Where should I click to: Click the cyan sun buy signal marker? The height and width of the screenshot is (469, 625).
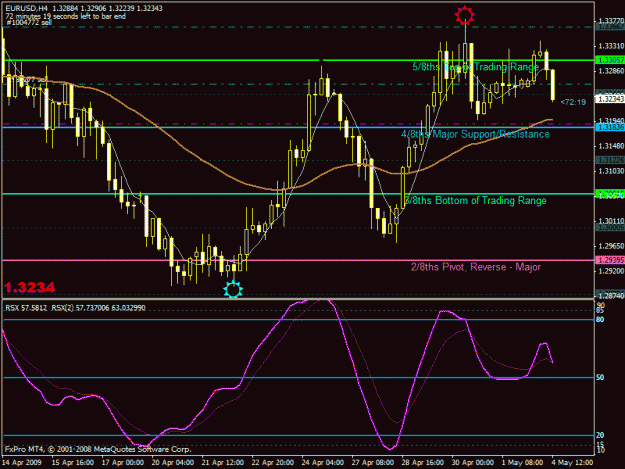pyautogui.click(x=233, y=289)
